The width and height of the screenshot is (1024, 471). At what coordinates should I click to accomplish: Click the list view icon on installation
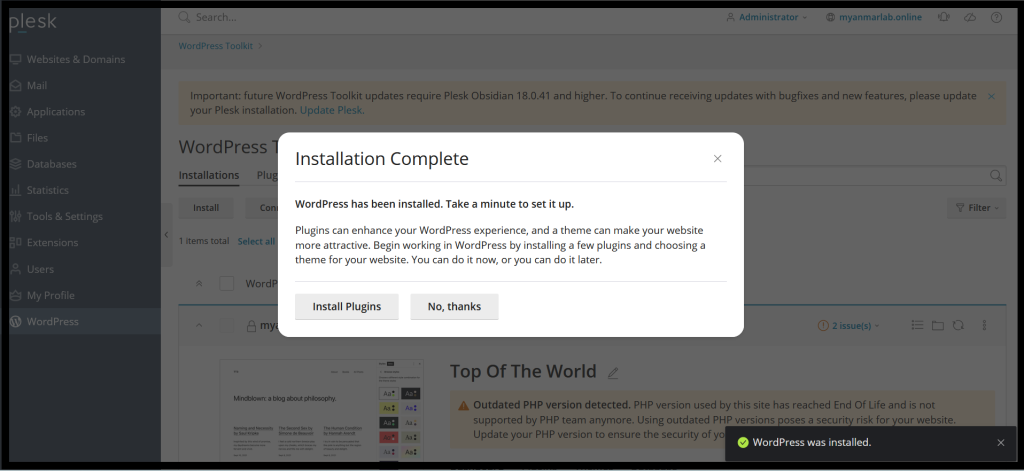[x=918, y=325]
